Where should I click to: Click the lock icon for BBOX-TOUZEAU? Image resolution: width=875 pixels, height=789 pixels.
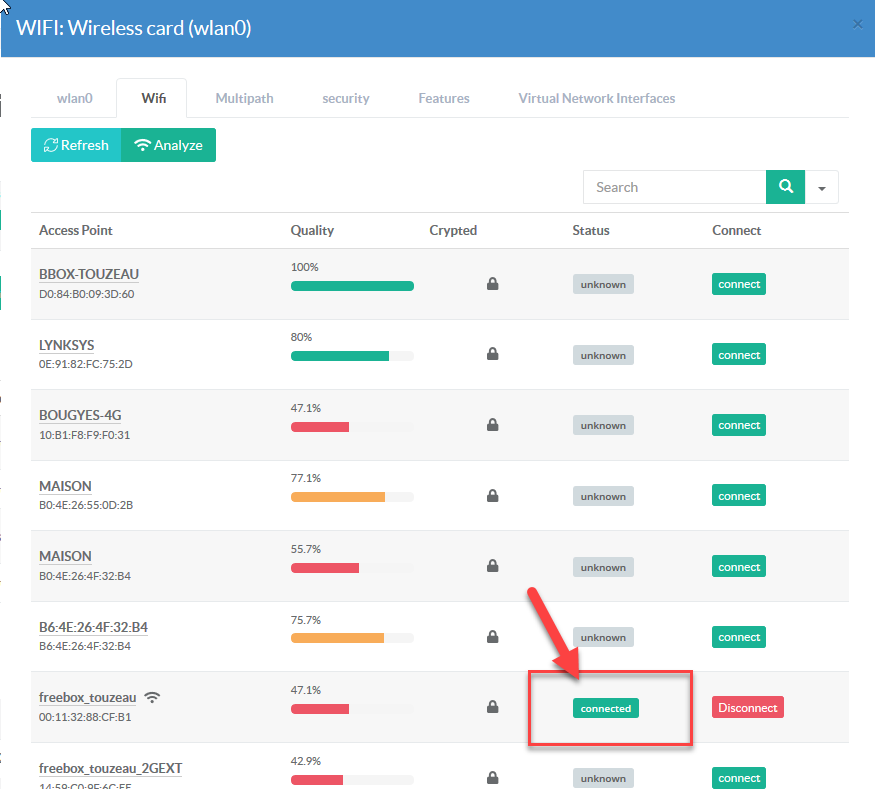point(492,285)
